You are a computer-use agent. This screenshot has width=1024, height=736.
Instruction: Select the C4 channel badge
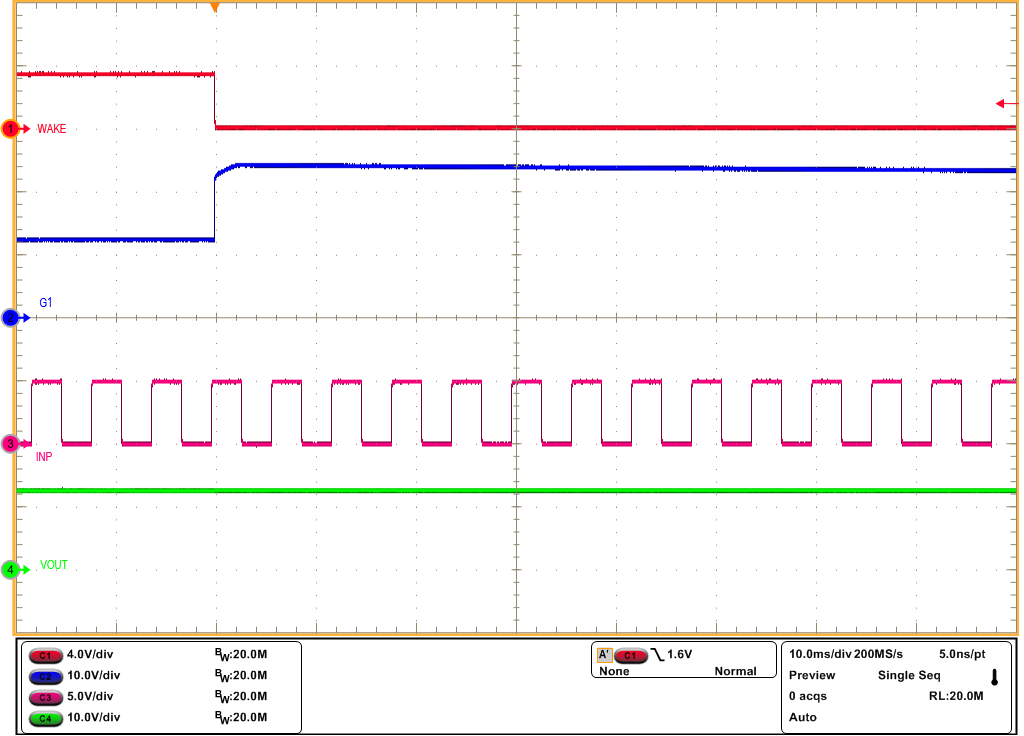tap(47, 717)
